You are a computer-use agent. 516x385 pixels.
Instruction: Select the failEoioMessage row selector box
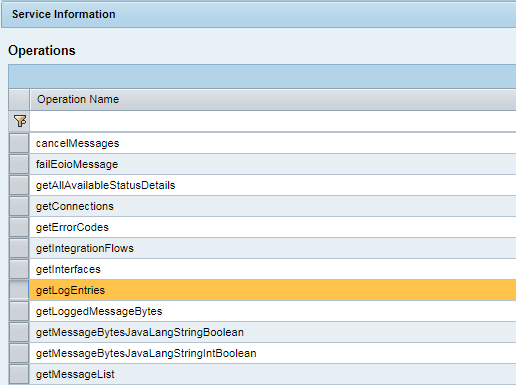(19, 164)
